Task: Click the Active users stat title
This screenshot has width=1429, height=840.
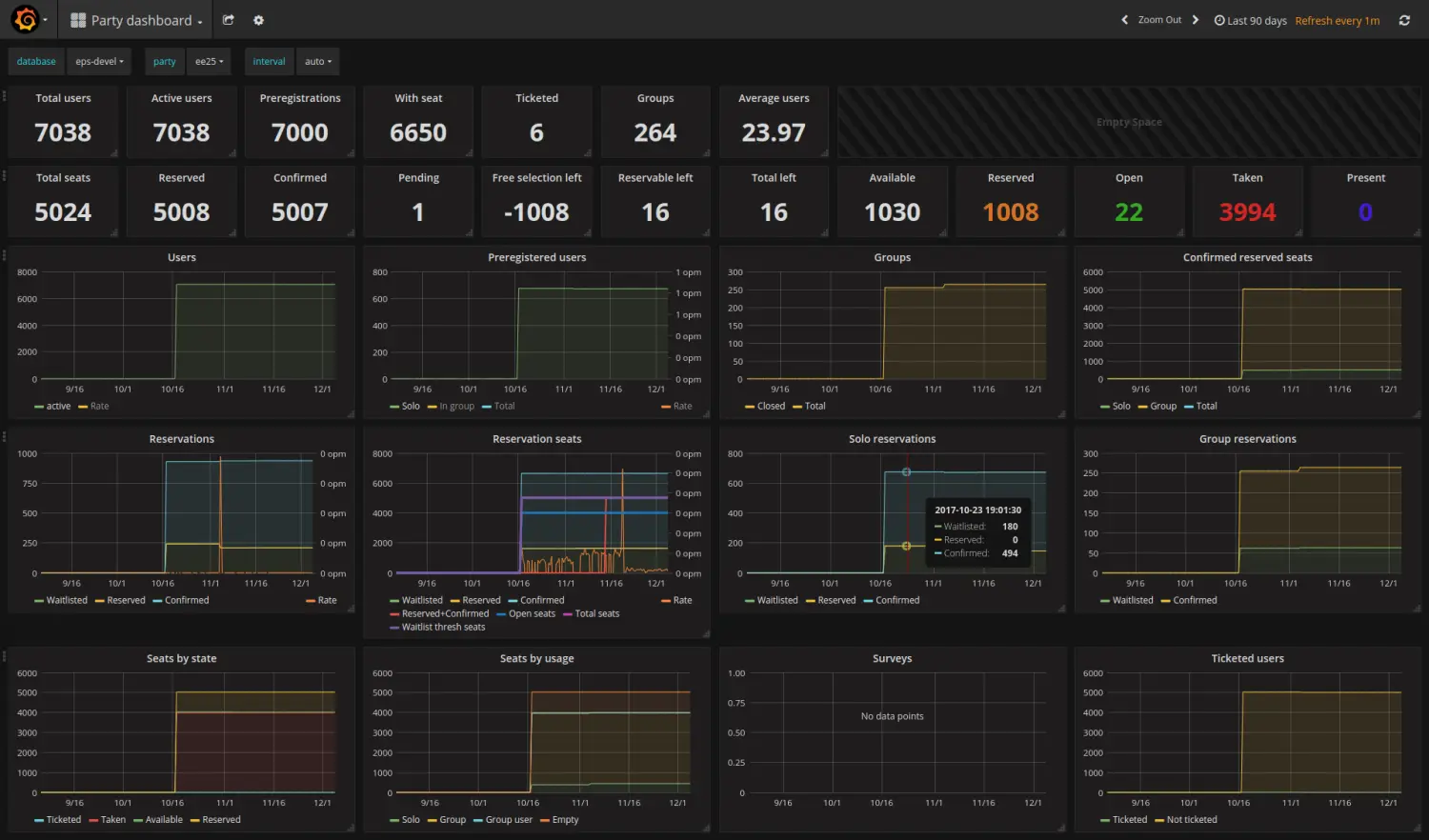Action: 181,98
